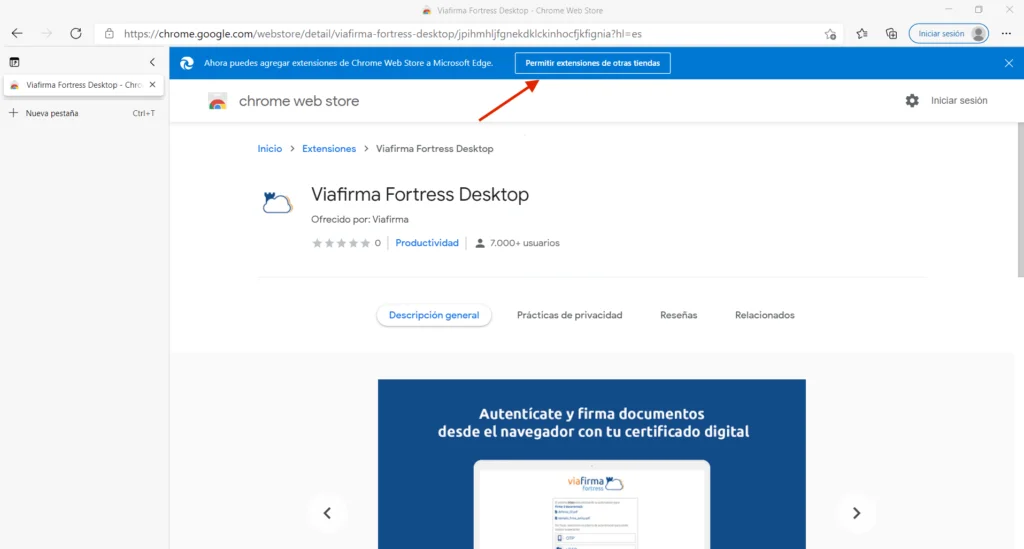Open the Favorites list icon
The image size is (1024, 549).
[x=862, y=33]
